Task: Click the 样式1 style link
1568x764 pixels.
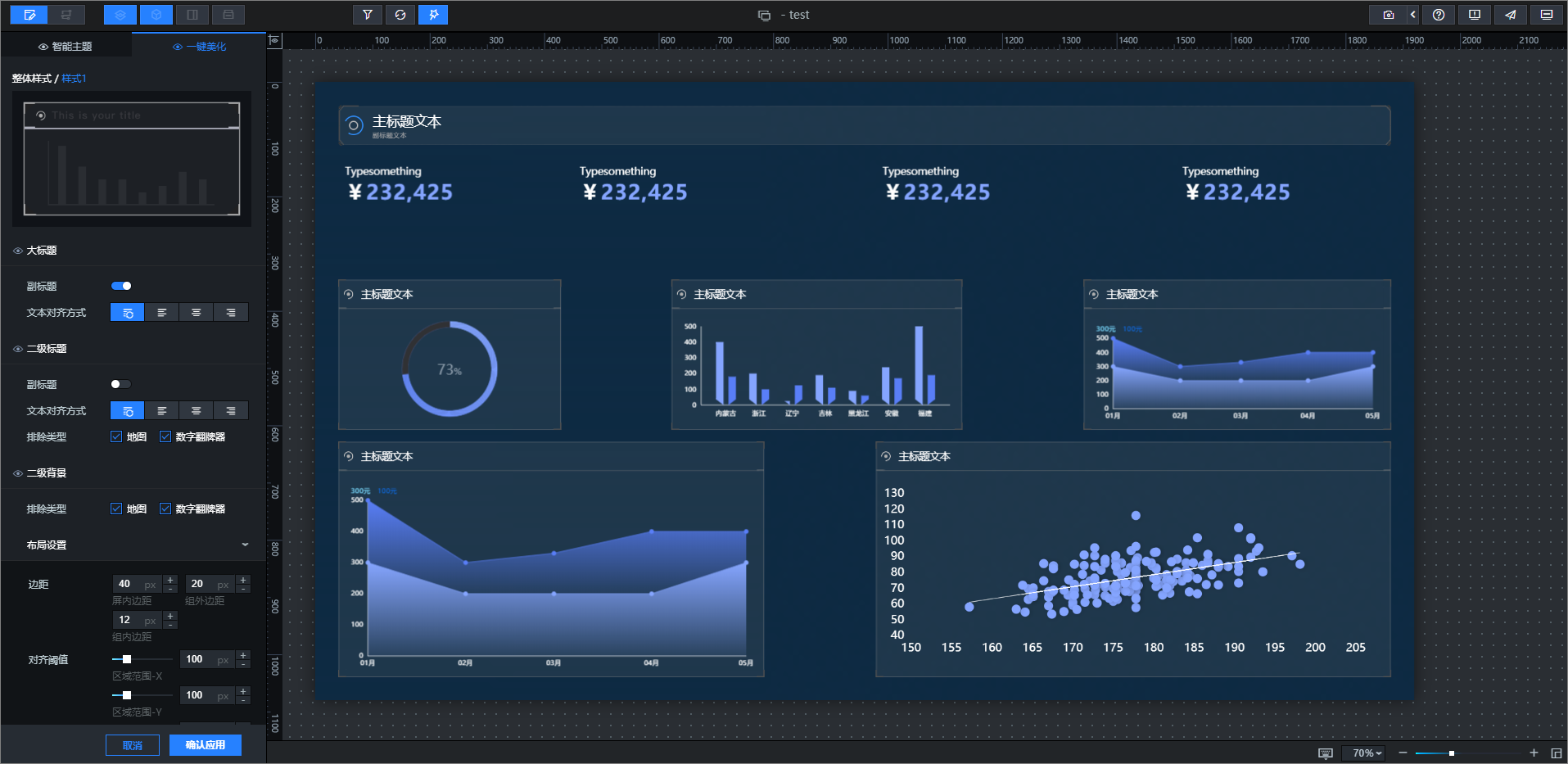Action: point(74,79)
